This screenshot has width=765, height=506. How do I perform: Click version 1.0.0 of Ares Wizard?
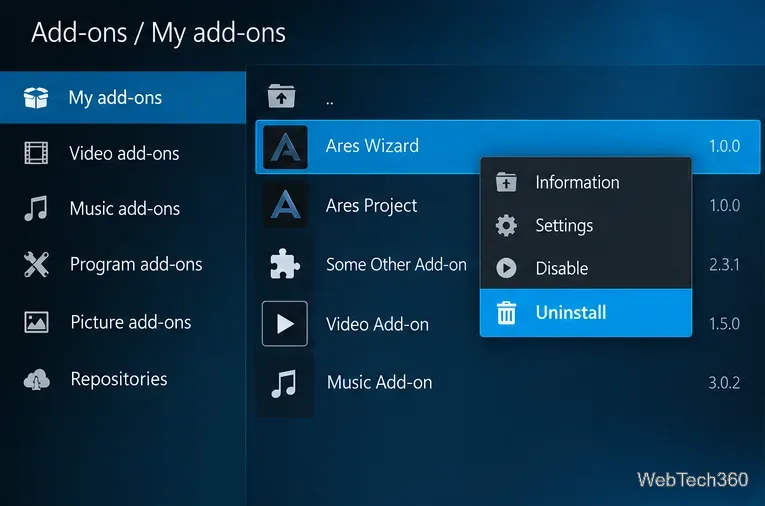(x=725, y=146)
